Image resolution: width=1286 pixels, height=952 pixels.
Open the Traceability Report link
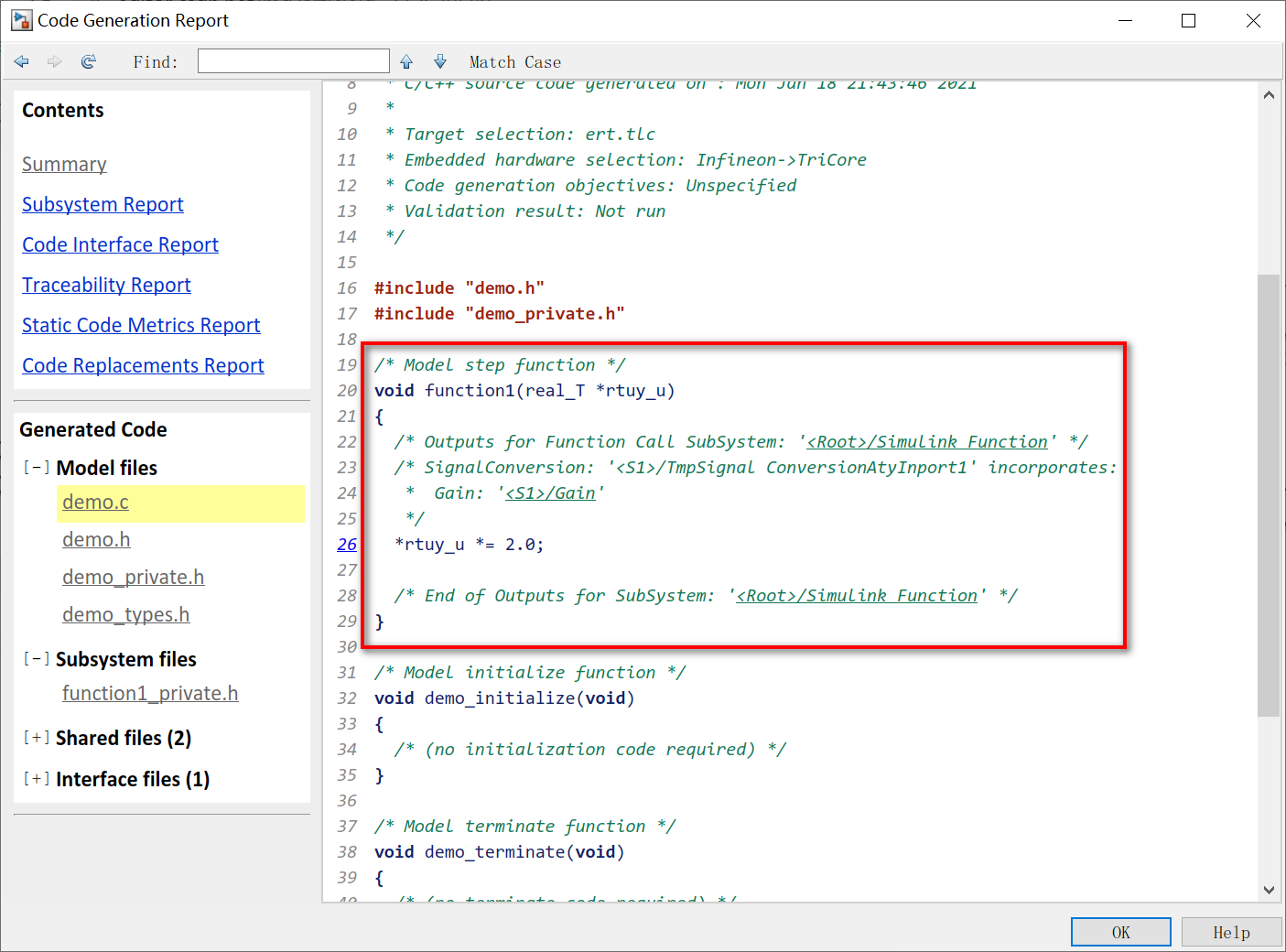click(106, 286)
